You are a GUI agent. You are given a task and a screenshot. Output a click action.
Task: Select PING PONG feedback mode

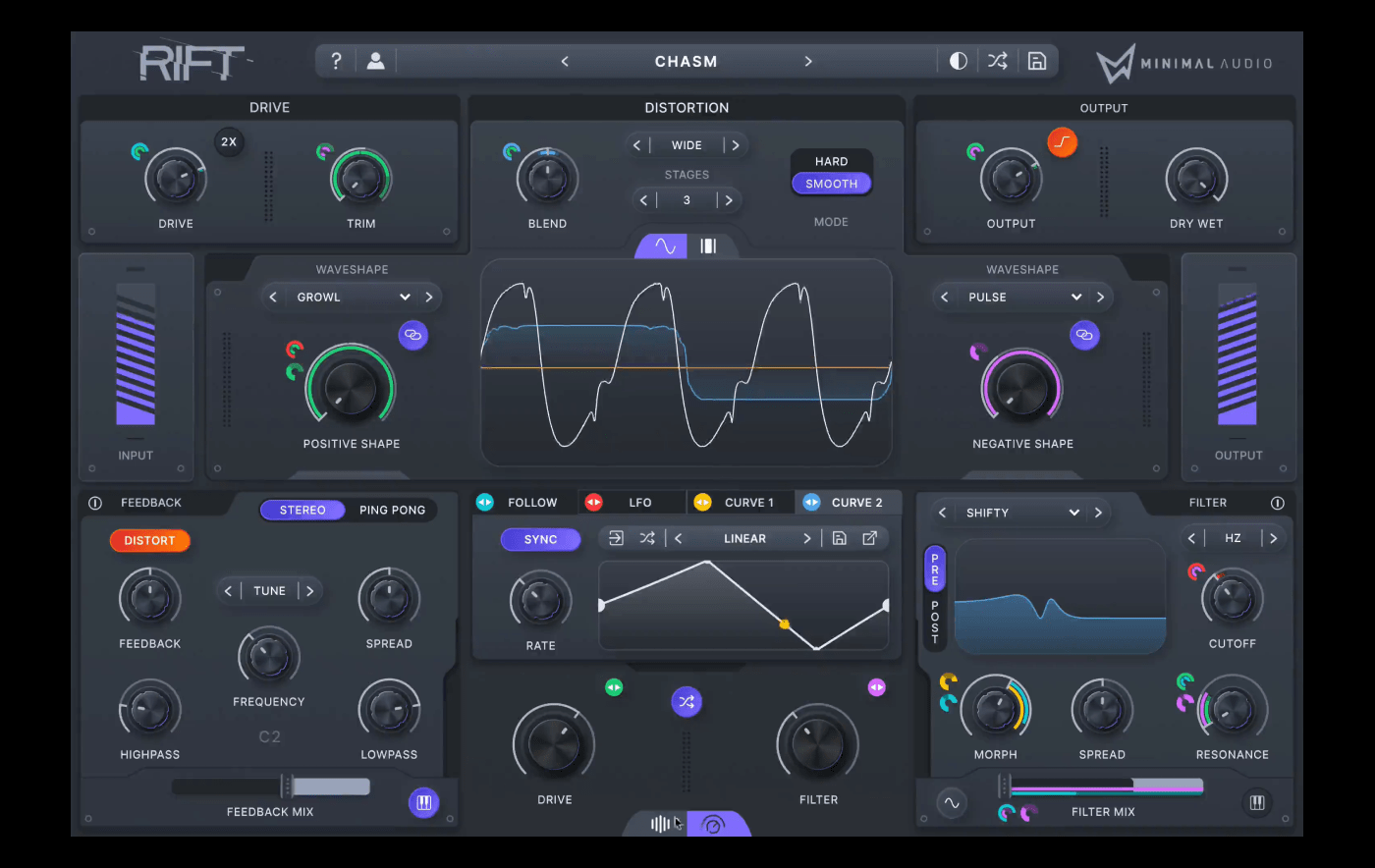pyautogui.click(x=392, y=510)
